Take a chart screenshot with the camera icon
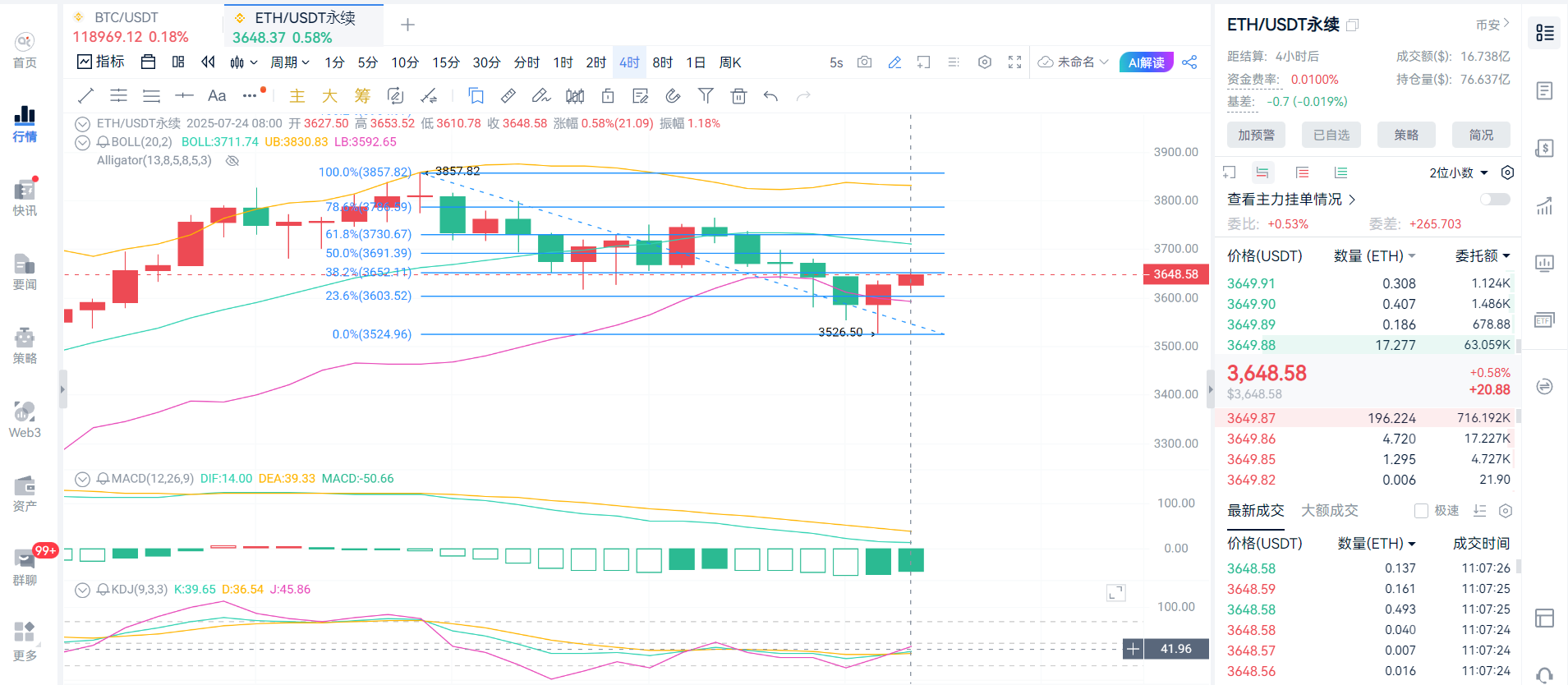Viewport: 1568px width, 685px height. [864, 62]
